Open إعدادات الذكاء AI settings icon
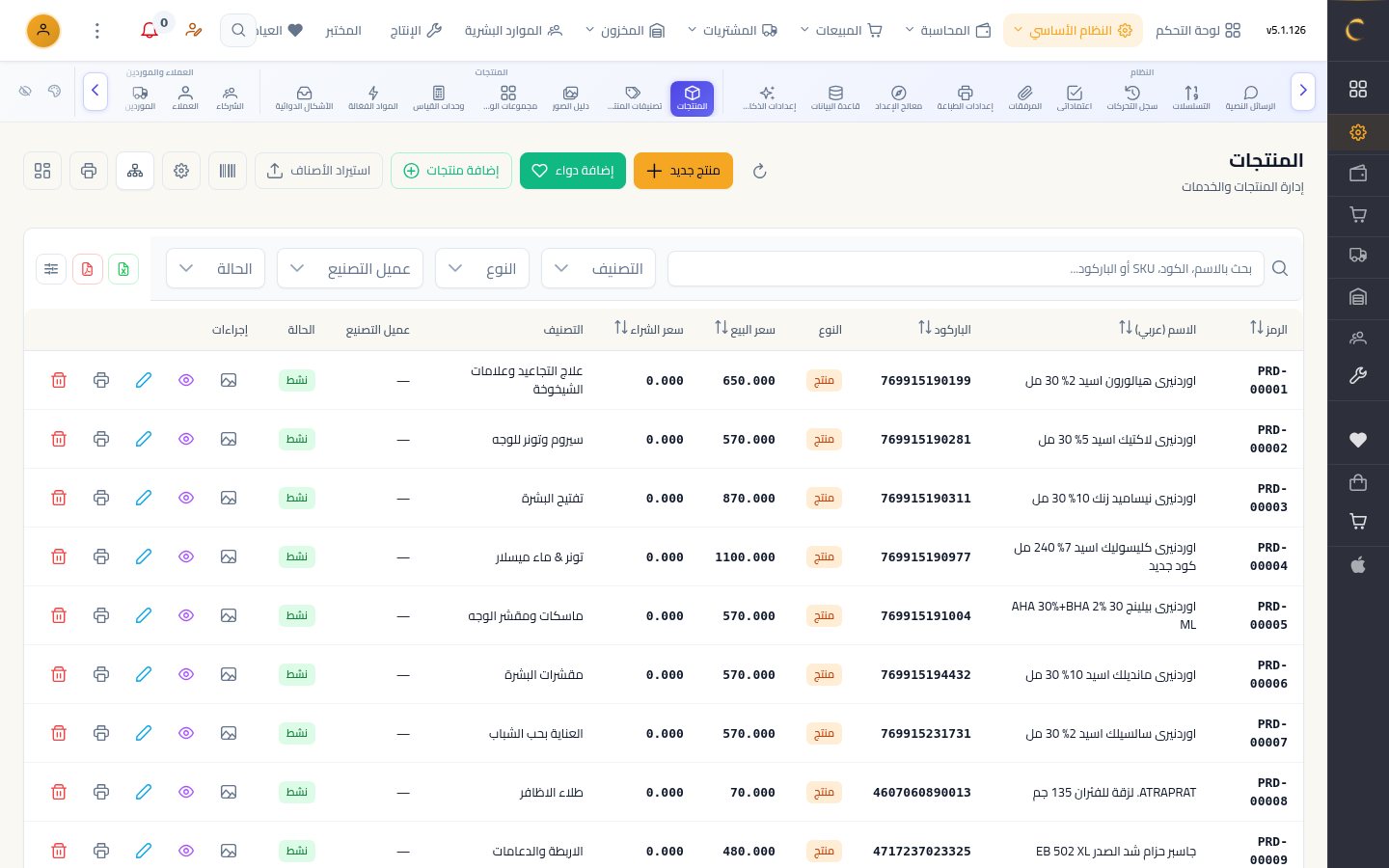 pyautogui.click(x=768, y=98)
